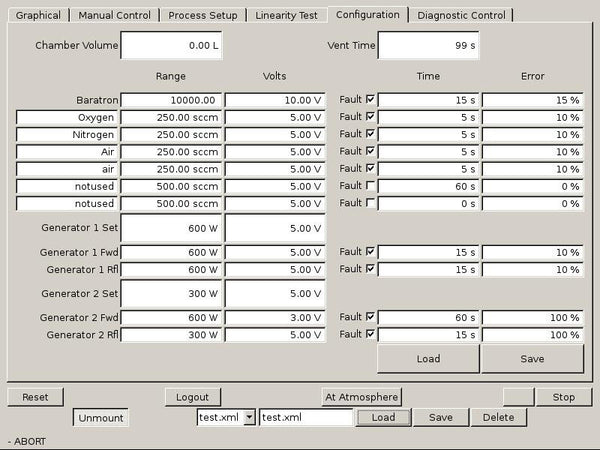Click the Reset button
Image resolution: width=600 pixels, height=450 pixels.
(x=35, y=397)
